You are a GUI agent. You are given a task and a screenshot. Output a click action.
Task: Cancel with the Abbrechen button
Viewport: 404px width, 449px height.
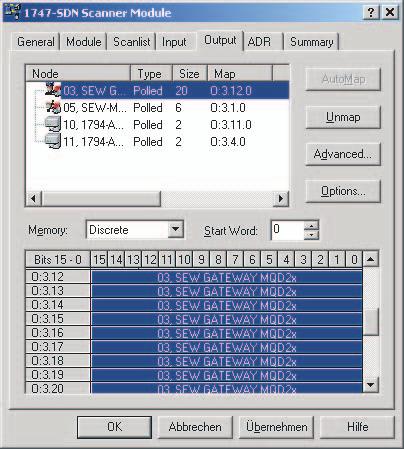[x=195, y=427]
